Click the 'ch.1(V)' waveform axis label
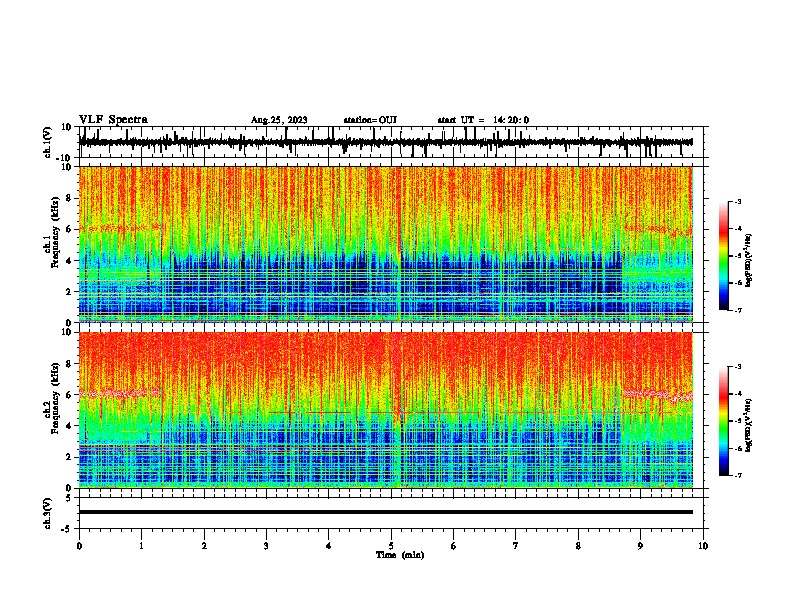The image size is (792, 612). click(48, 142)
